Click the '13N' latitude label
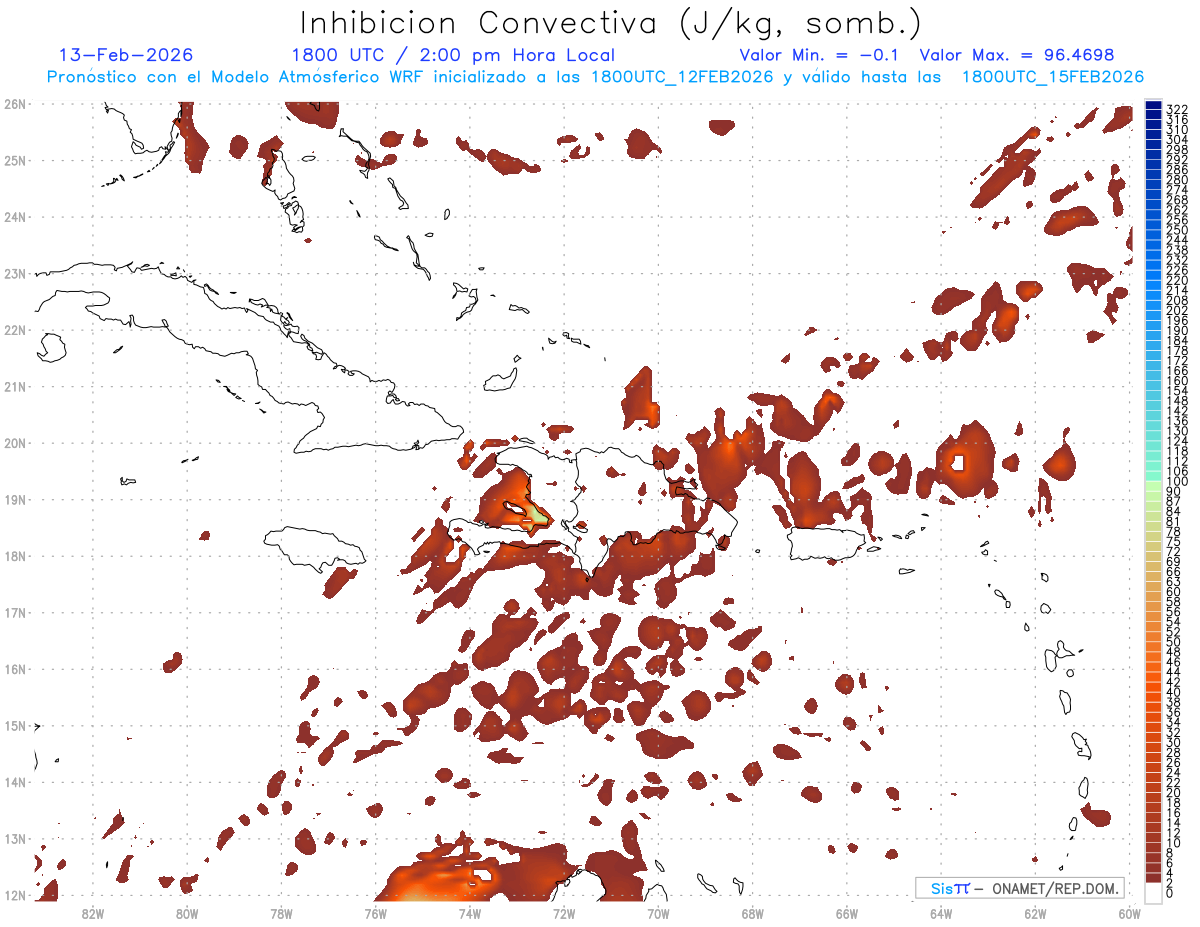 click(x=14, y=839)
